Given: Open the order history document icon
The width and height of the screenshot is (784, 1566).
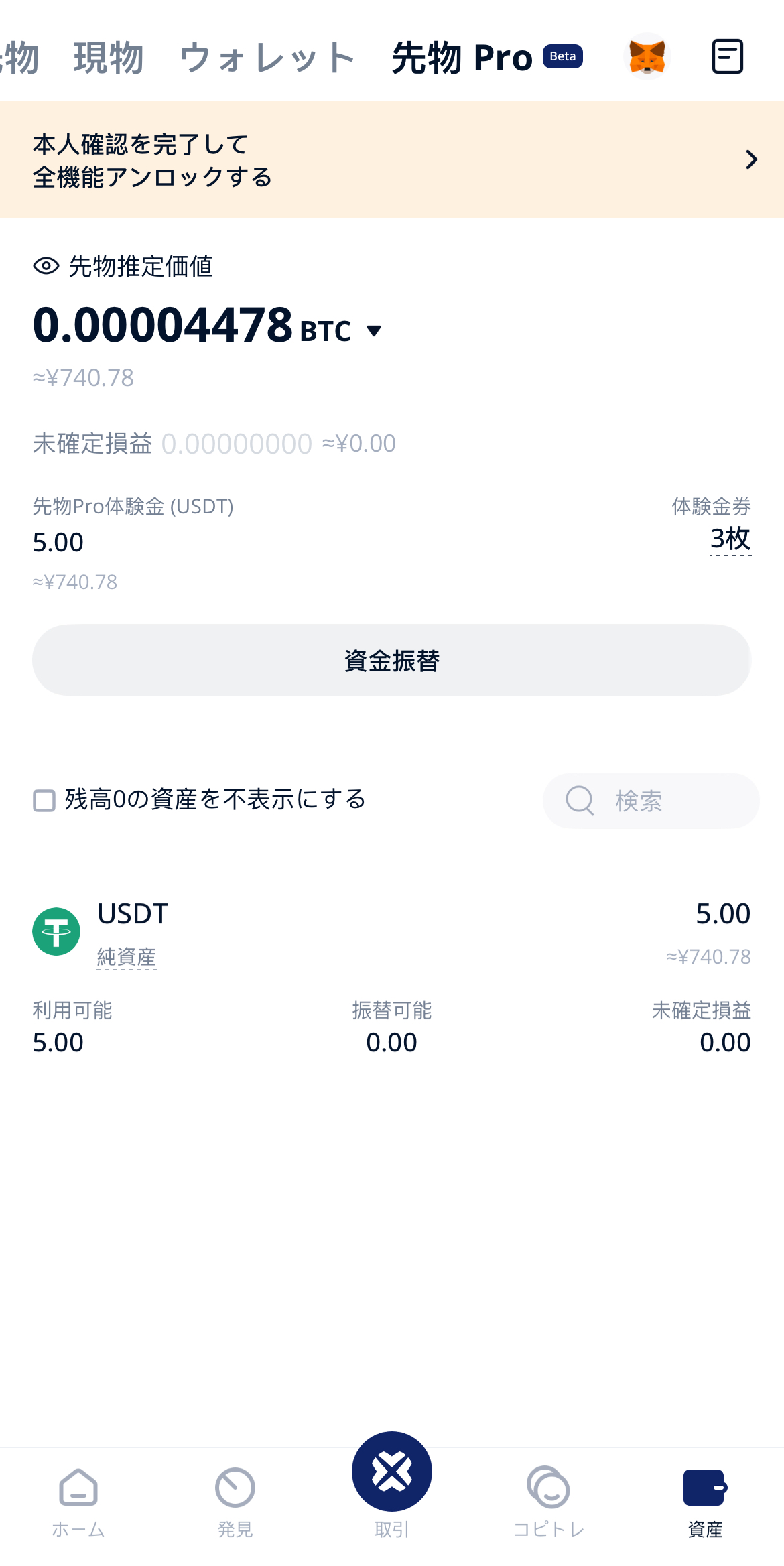Looking at the screenshot, I should coord(727,56).
